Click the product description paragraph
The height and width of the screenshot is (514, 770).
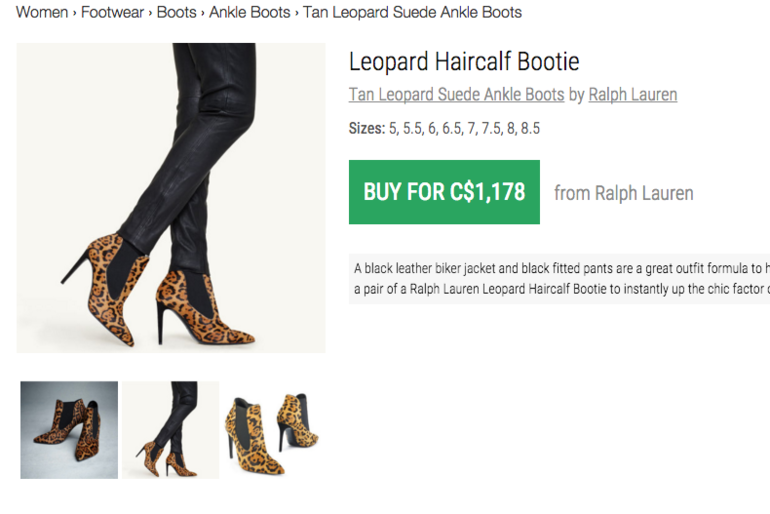[560, 278]
